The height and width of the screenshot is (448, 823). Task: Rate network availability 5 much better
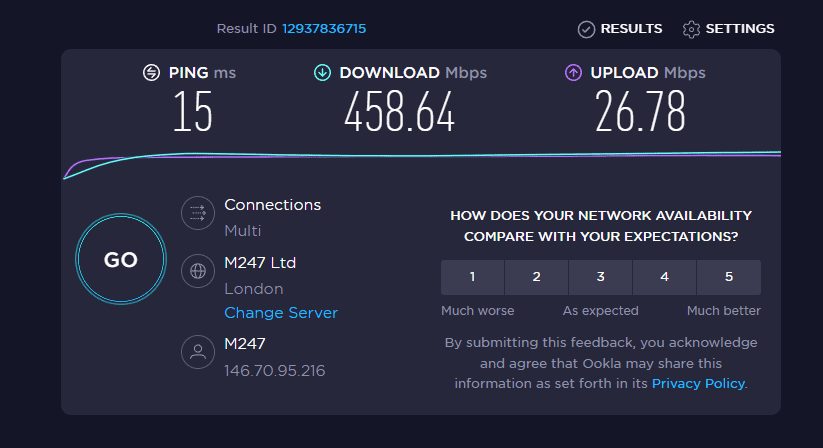pos(728,277)
